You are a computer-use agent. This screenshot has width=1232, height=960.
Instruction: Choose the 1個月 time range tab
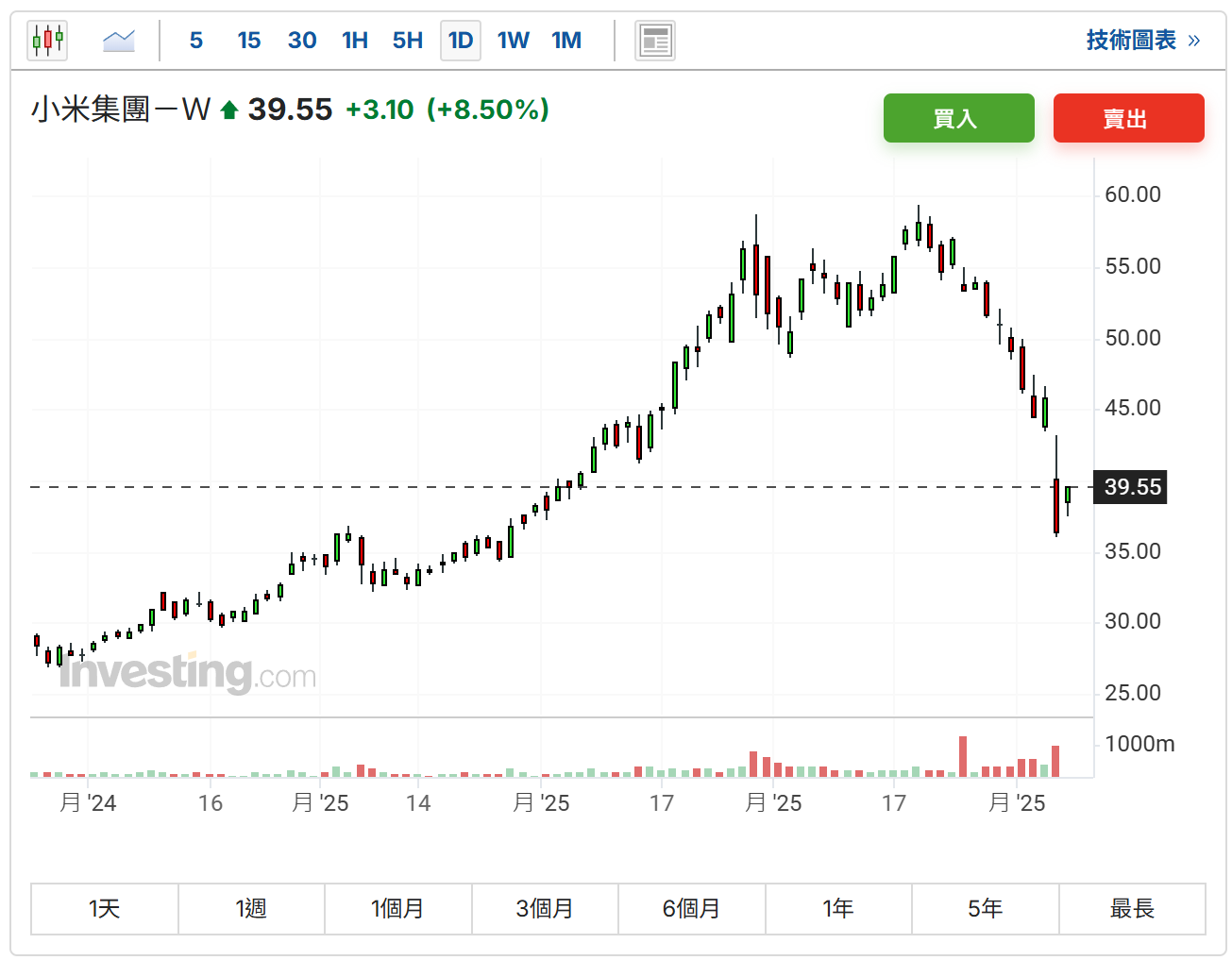[x=398, y=909]
